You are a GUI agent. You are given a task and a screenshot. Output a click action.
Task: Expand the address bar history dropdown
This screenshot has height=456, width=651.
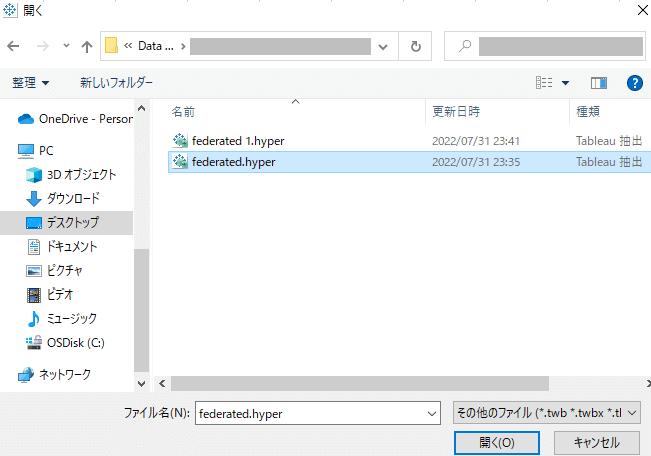[x=383, y=47]
